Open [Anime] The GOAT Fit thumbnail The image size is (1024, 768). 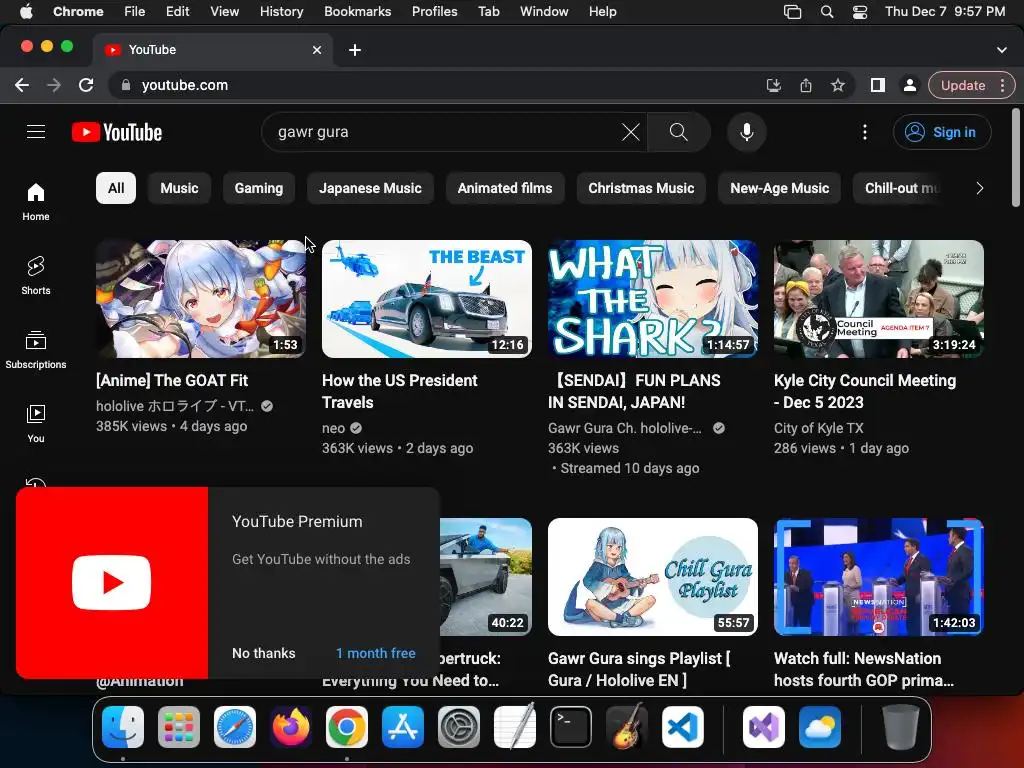(200, 298)
